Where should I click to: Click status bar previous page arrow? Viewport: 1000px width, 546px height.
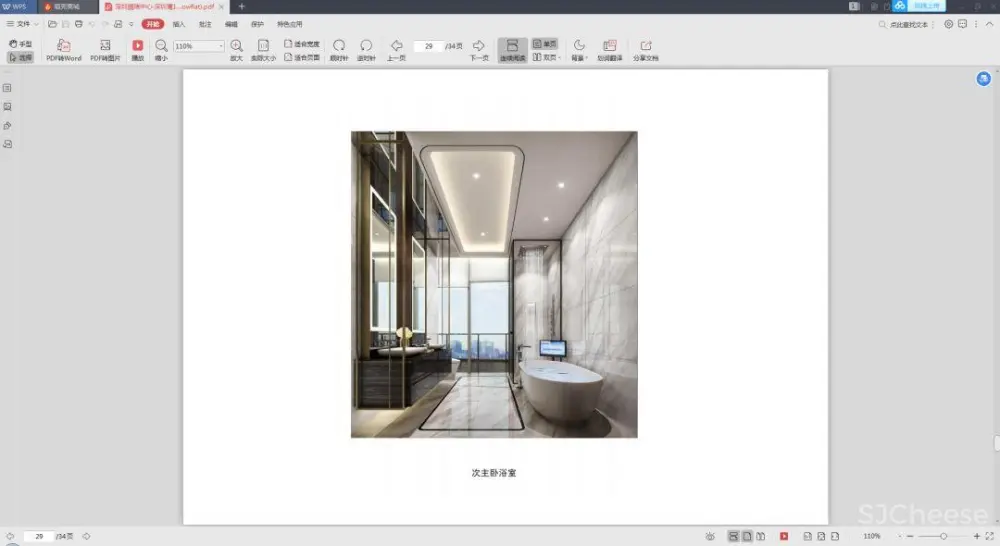point(10,536)
